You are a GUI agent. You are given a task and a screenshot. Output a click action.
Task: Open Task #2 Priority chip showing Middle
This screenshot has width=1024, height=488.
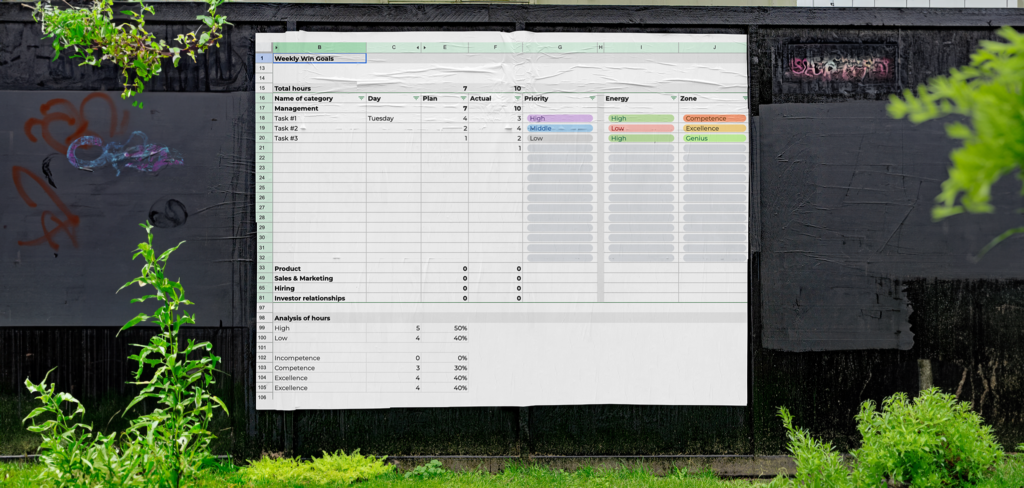(x=560, y=129)
